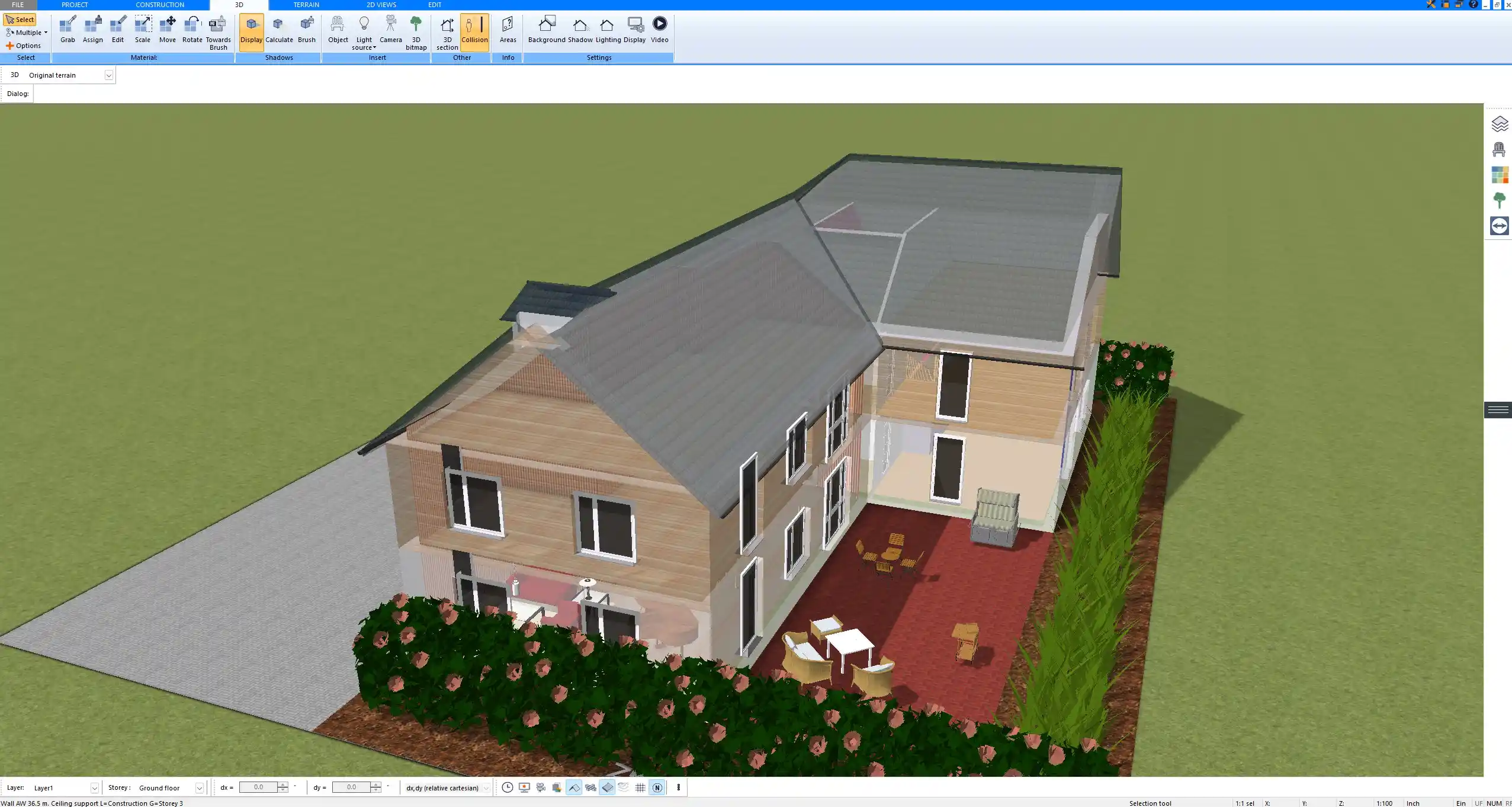Toggle the highlighted roof-outline view button
This screenshot has height=807, width=1512.
pyautogui.click(x=574, y=787)
